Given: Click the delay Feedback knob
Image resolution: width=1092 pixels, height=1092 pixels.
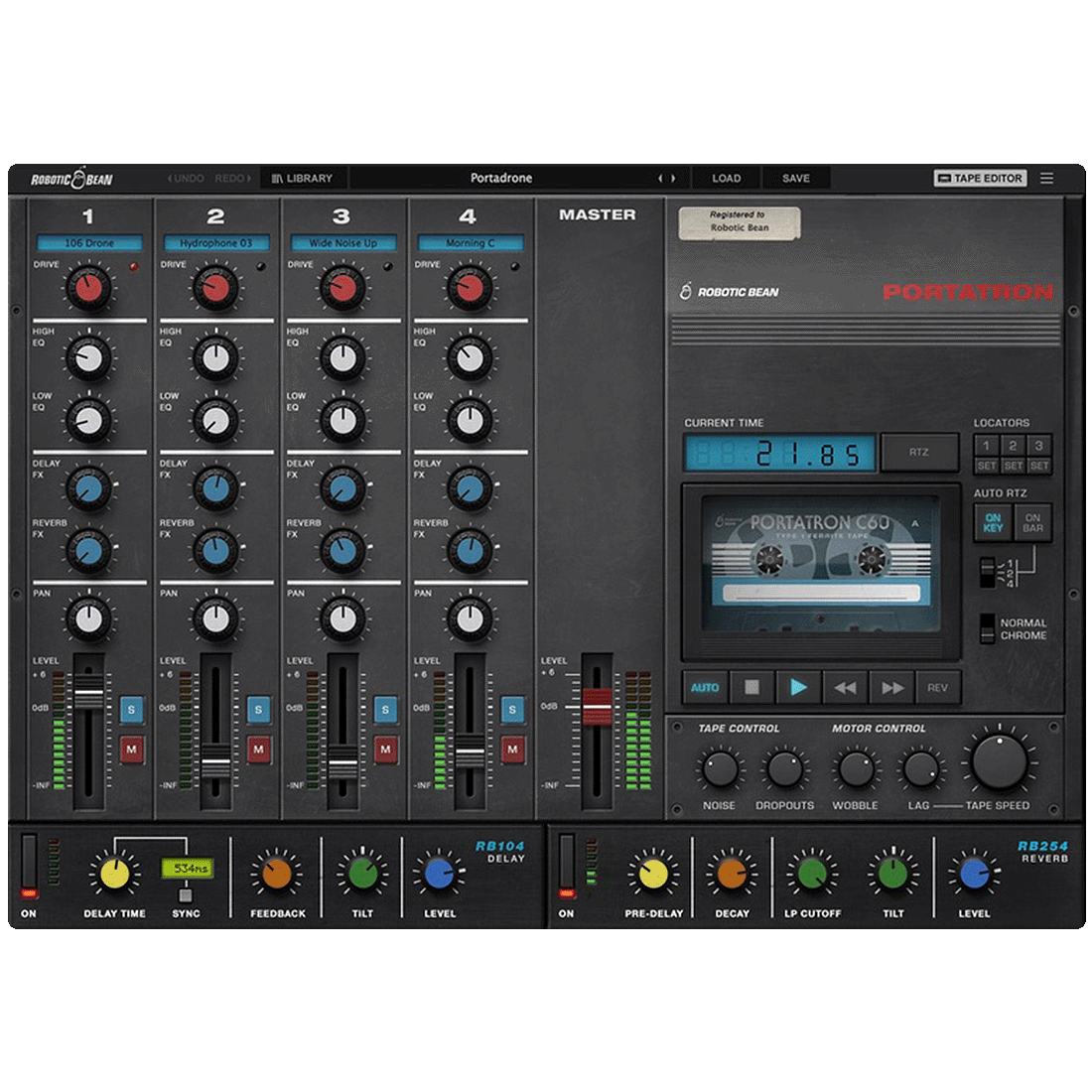Looking at the screenshot, I should pyautogui.click(x=277, y=874).
